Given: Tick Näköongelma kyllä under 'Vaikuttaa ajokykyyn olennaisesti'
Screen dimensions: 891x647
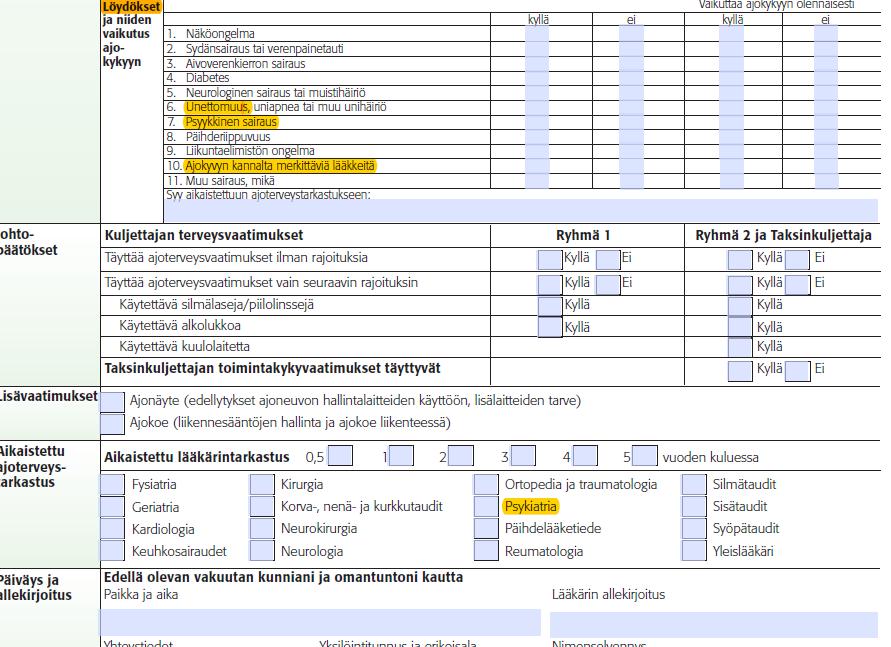Looking at the screenshot, I should pos(731,34).
